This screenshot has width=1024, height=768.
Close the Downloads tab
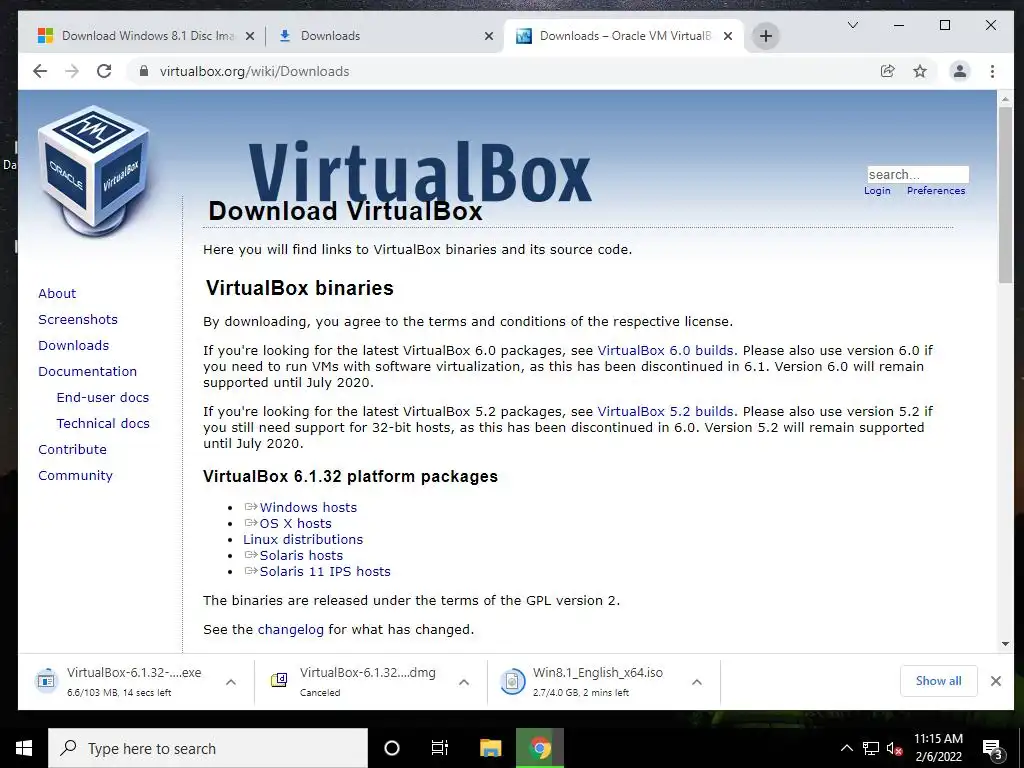(488, 37)
